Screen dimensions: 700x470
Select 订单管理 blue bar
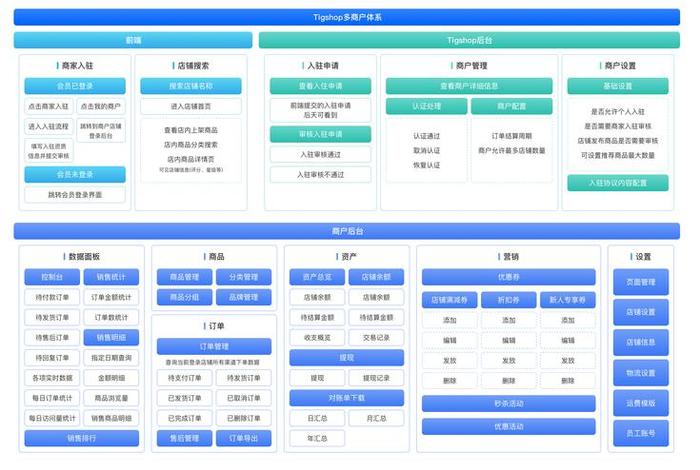pyautogui.click(x=214, y=346)
